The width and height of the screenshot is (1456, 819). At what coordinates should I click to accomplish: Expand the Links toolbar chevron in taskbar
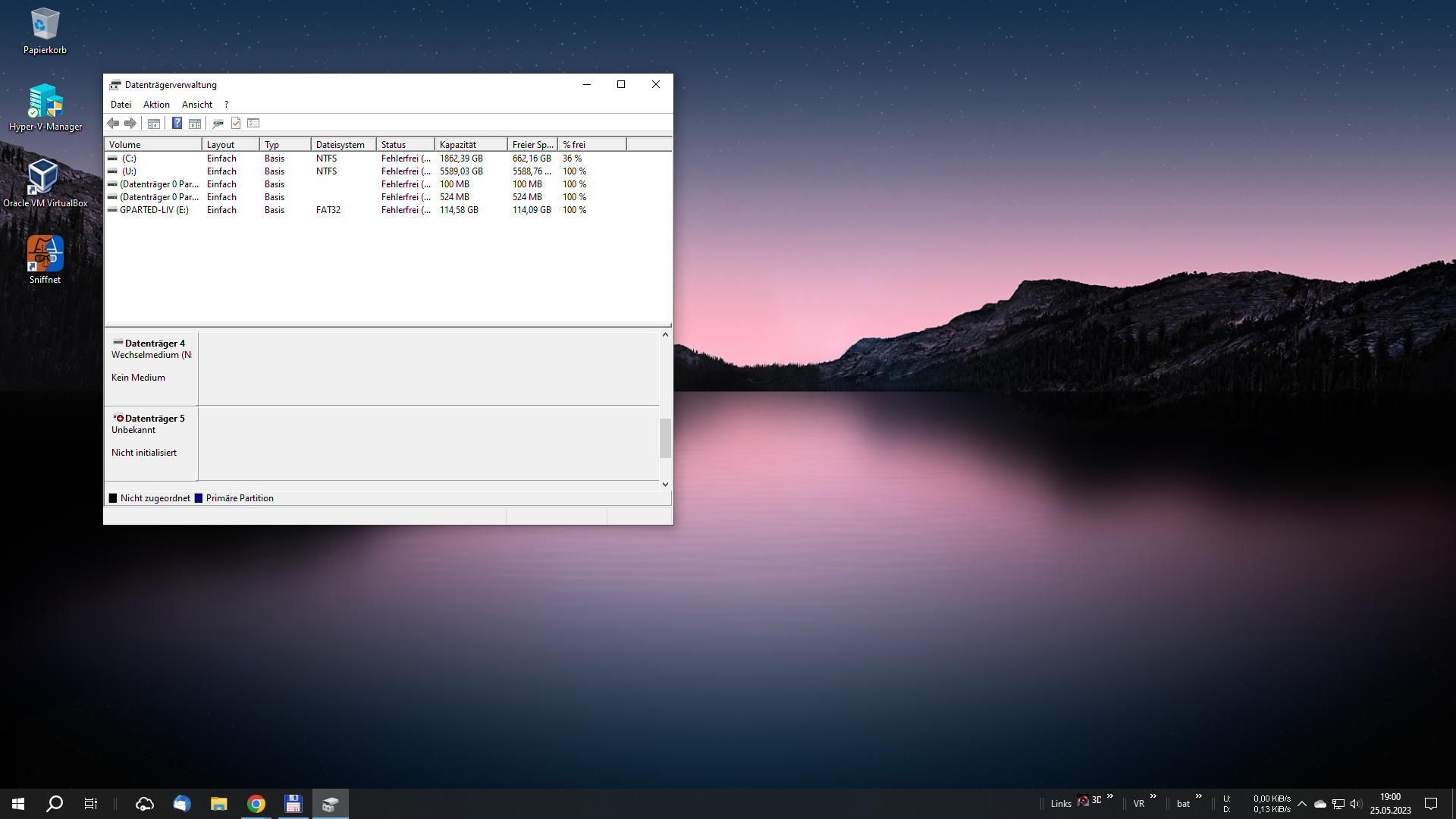1110,796
